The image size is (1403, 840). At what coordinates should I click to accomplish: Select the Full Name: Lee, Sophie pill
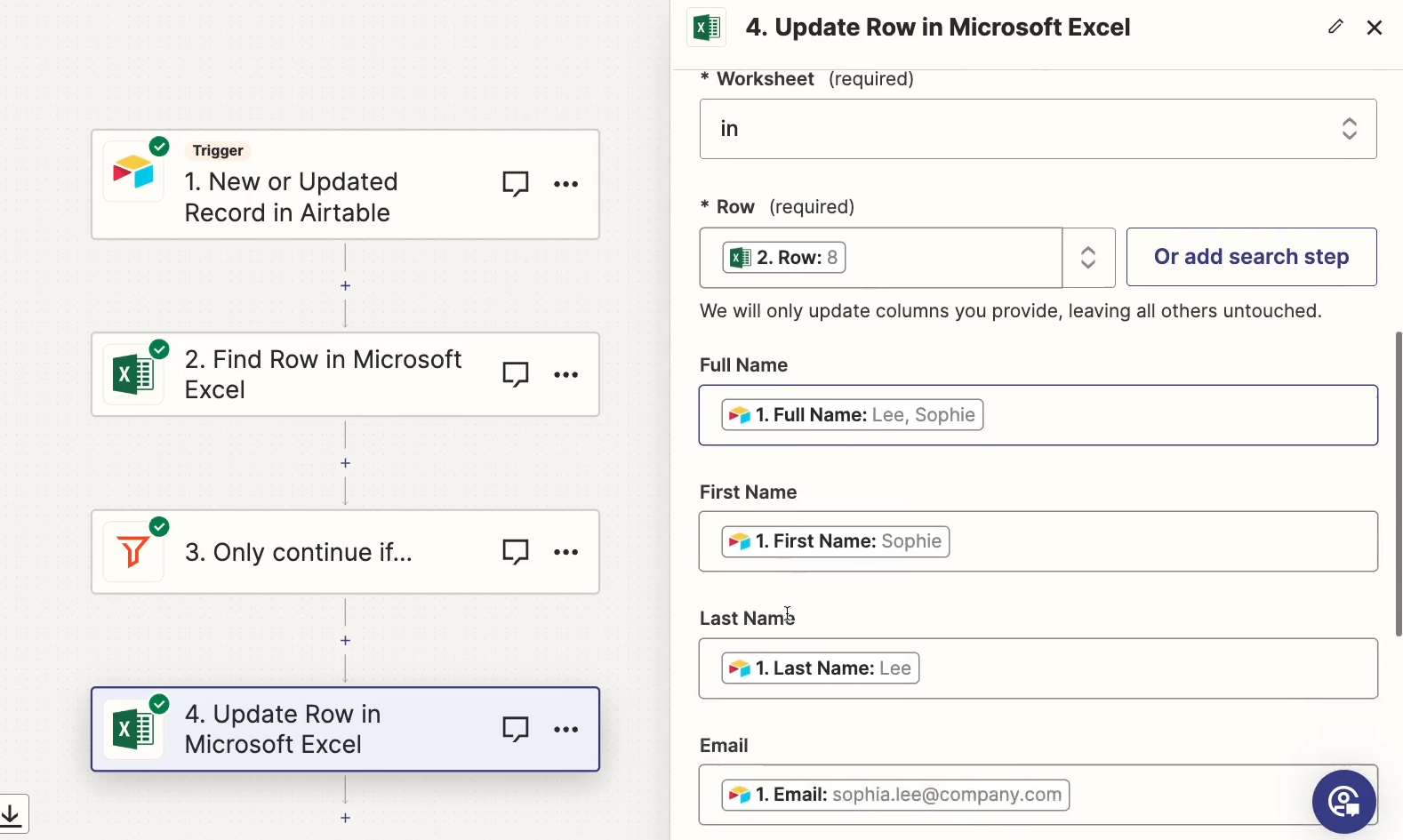point(853,415)
